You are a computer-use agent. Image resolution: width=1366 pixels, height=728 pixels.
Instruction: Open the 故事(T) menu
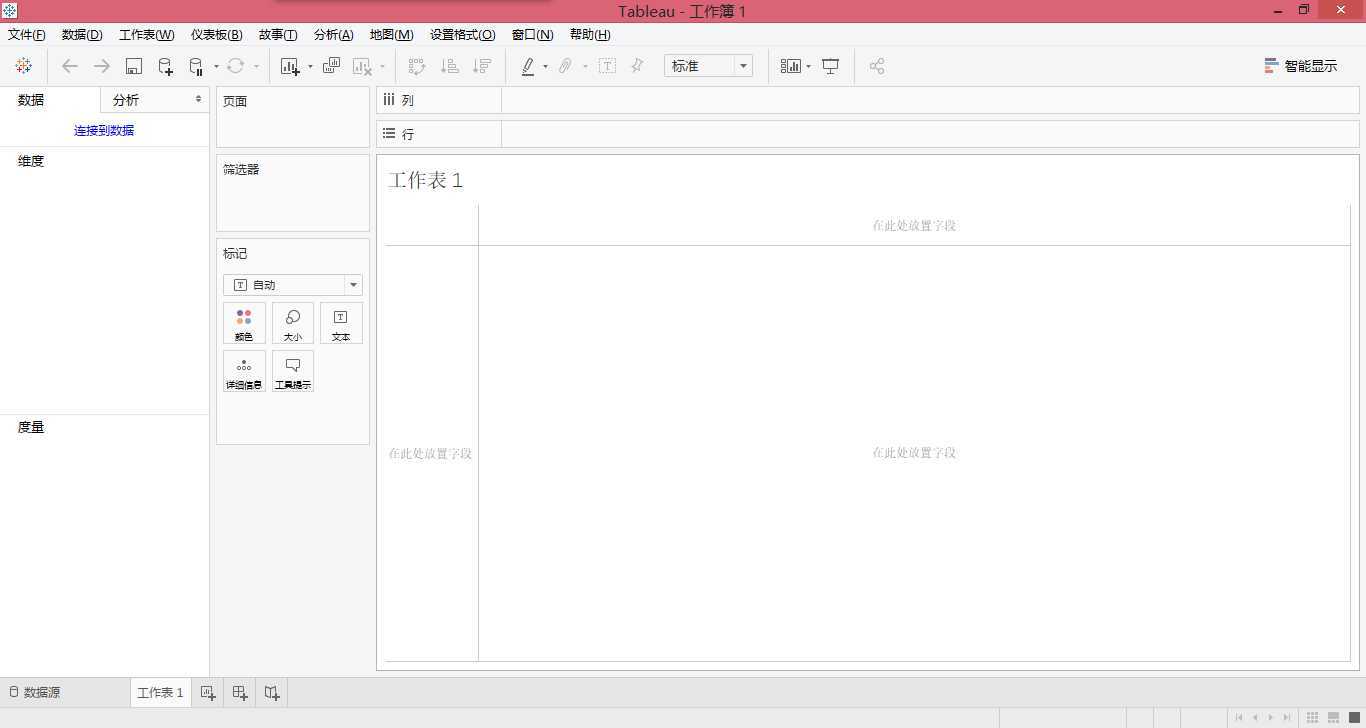(x=278, y=34)
